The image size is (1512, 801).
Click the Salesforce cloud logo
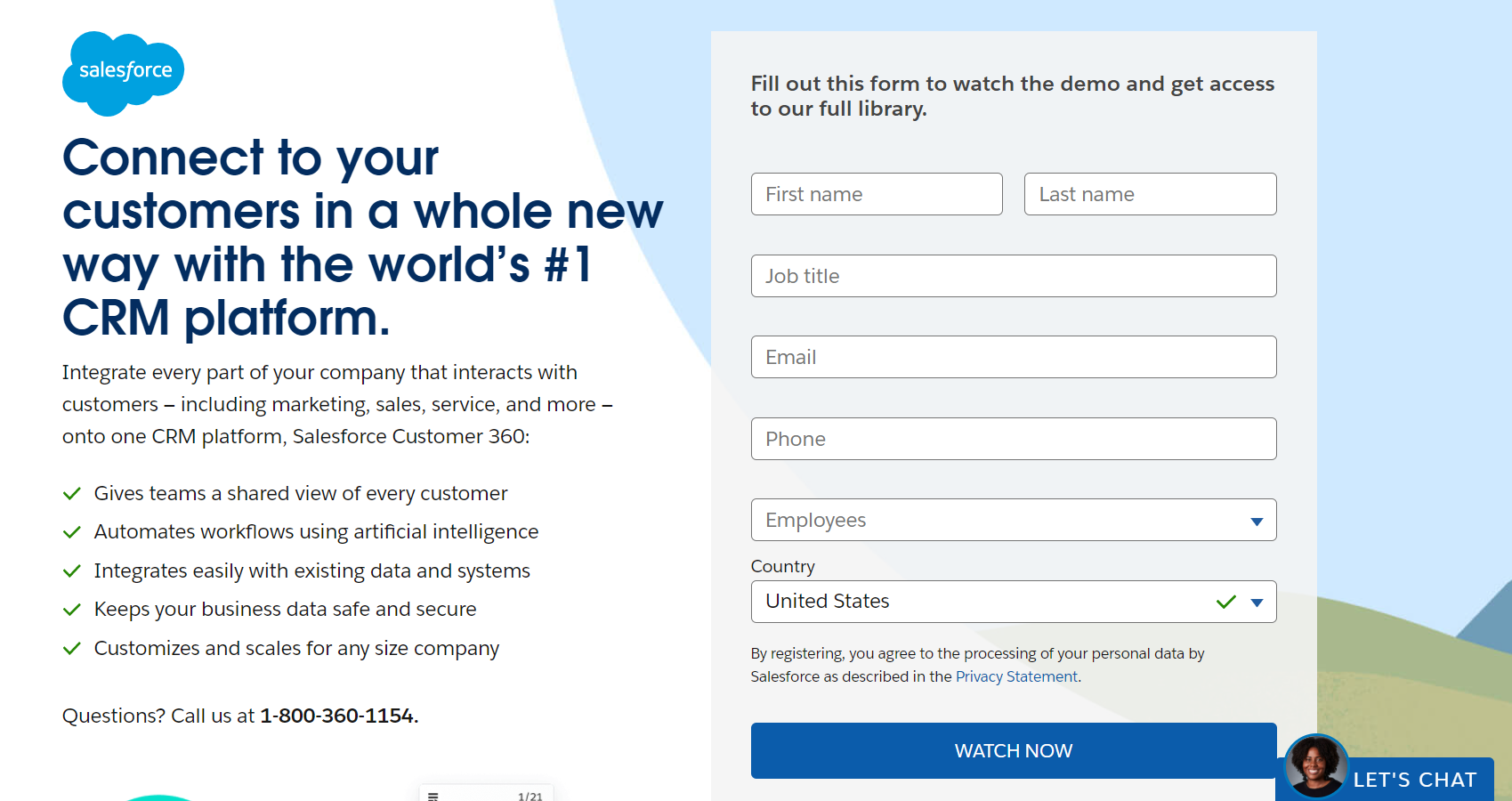click(123, 73)
